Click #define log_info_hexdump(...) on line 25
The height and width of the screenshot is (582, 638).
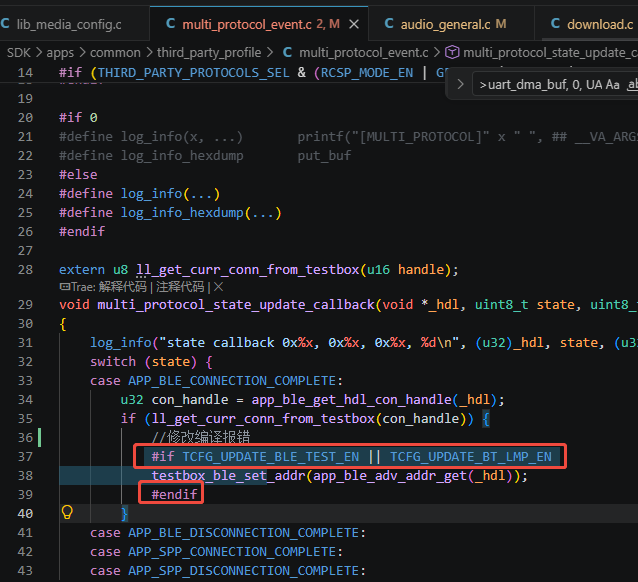point(170,213)
